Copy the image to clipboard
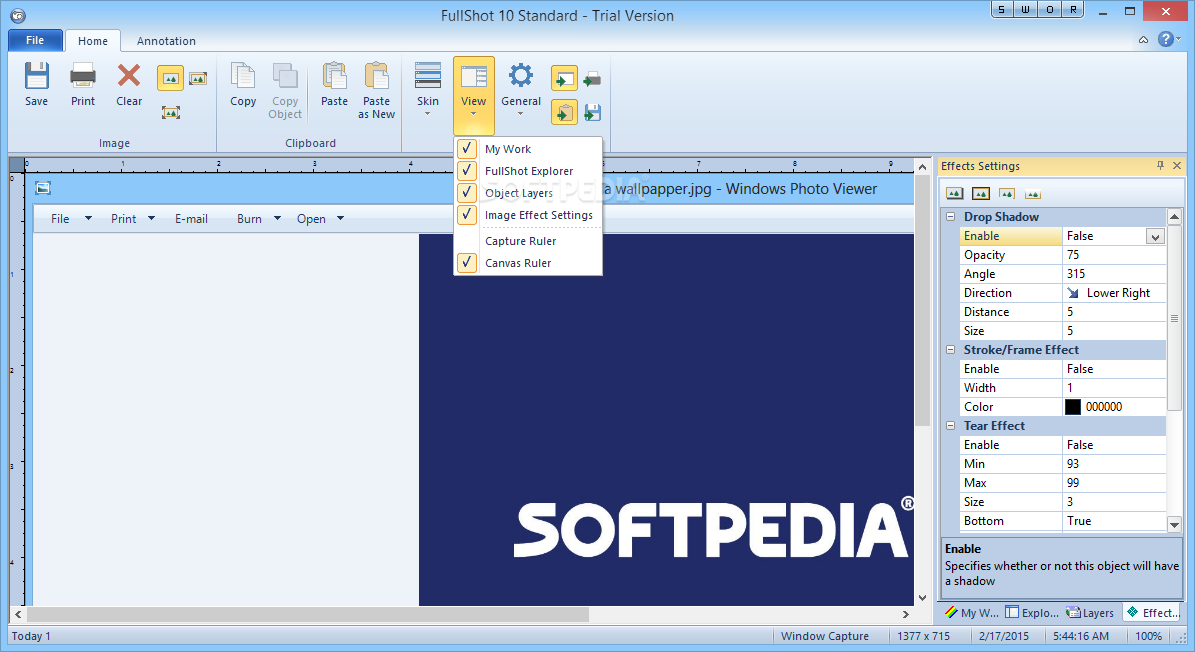 [x=243, y=85]
